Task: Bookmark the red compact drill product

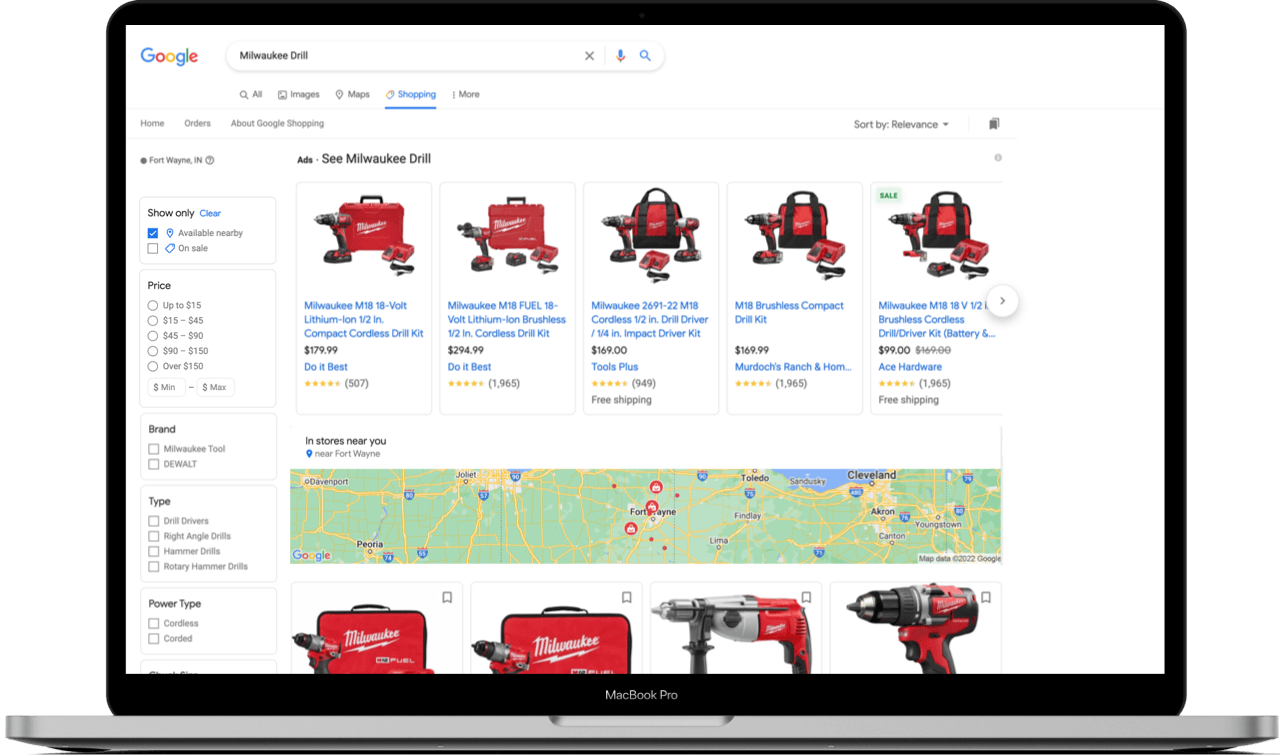Action: point(986,597)
